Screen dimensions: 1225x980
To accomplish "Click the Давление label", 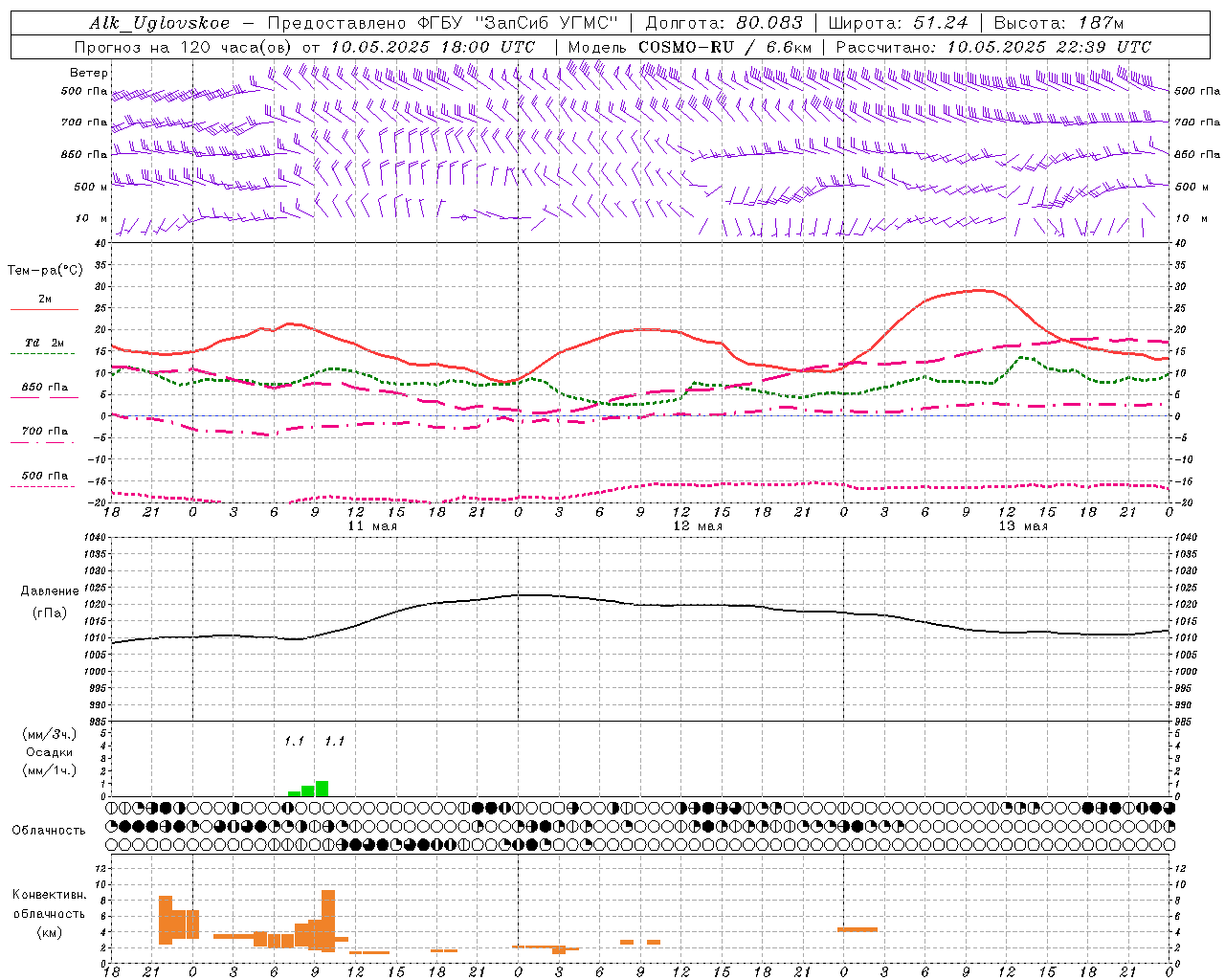I will 48,591.
